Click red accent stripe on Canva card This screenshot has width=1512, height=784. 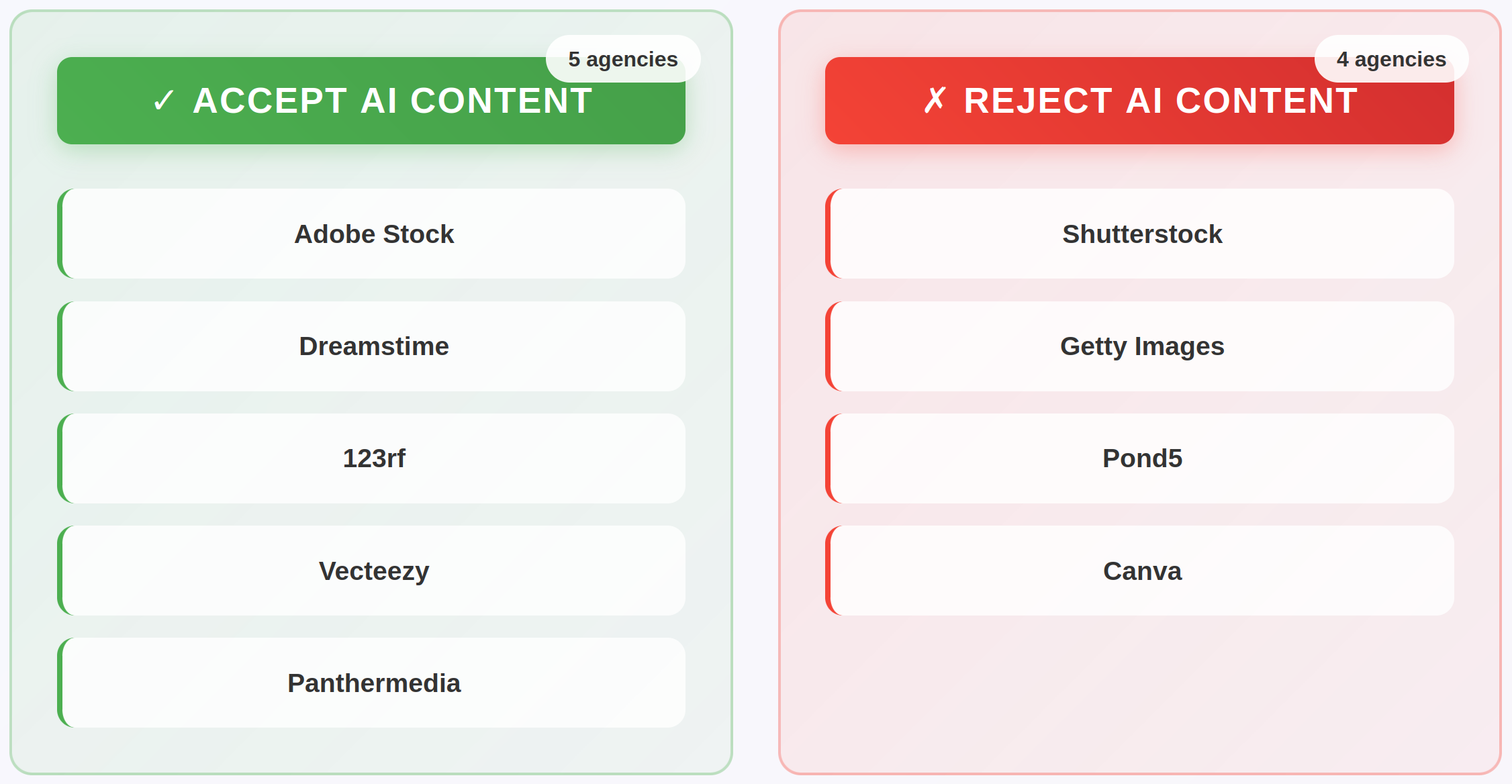point(829,571)
